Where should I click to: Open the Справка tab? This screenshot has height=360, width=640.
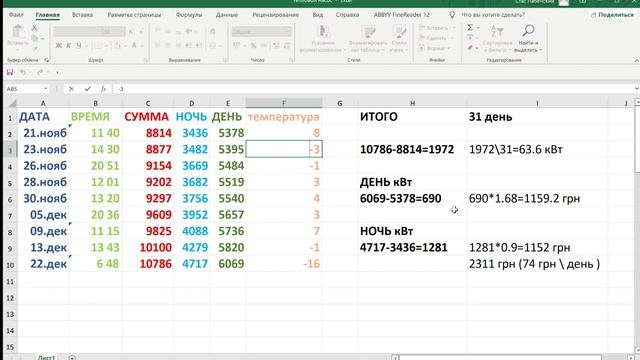(x=347, y=15)
